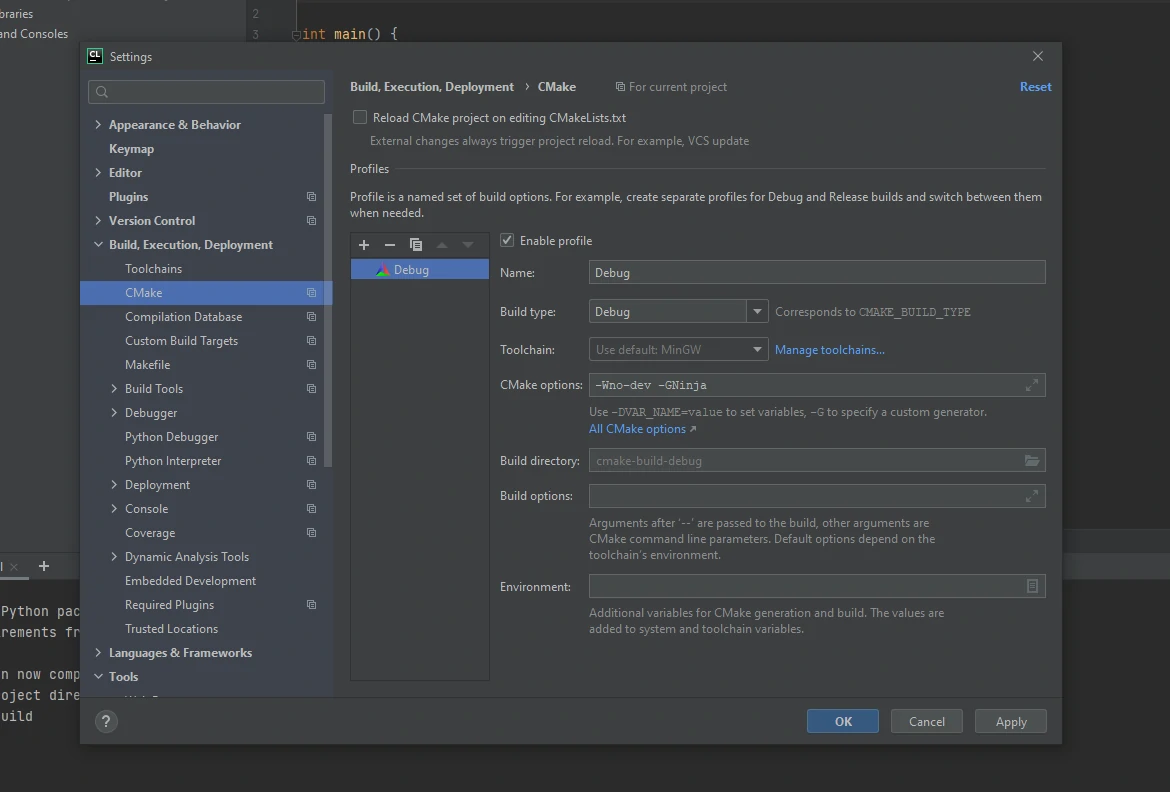Expand the Editor section
Image resolution: width=1170 pixels, height=792 pixels.
click(98, 172)
